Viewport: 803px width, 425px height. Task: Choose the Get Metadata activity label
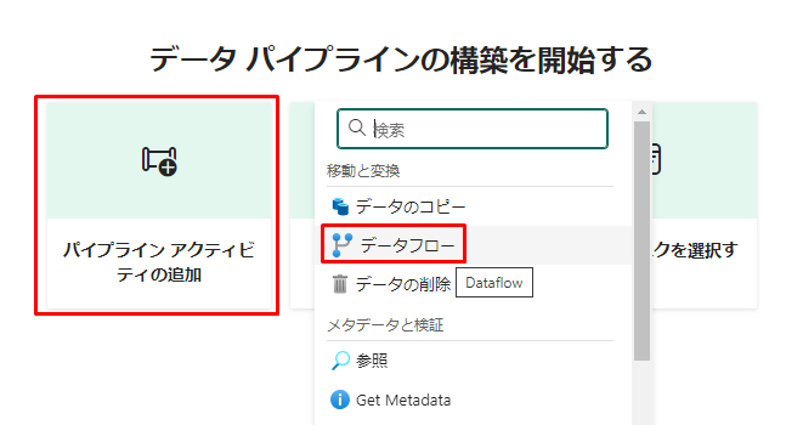[403, 400]
